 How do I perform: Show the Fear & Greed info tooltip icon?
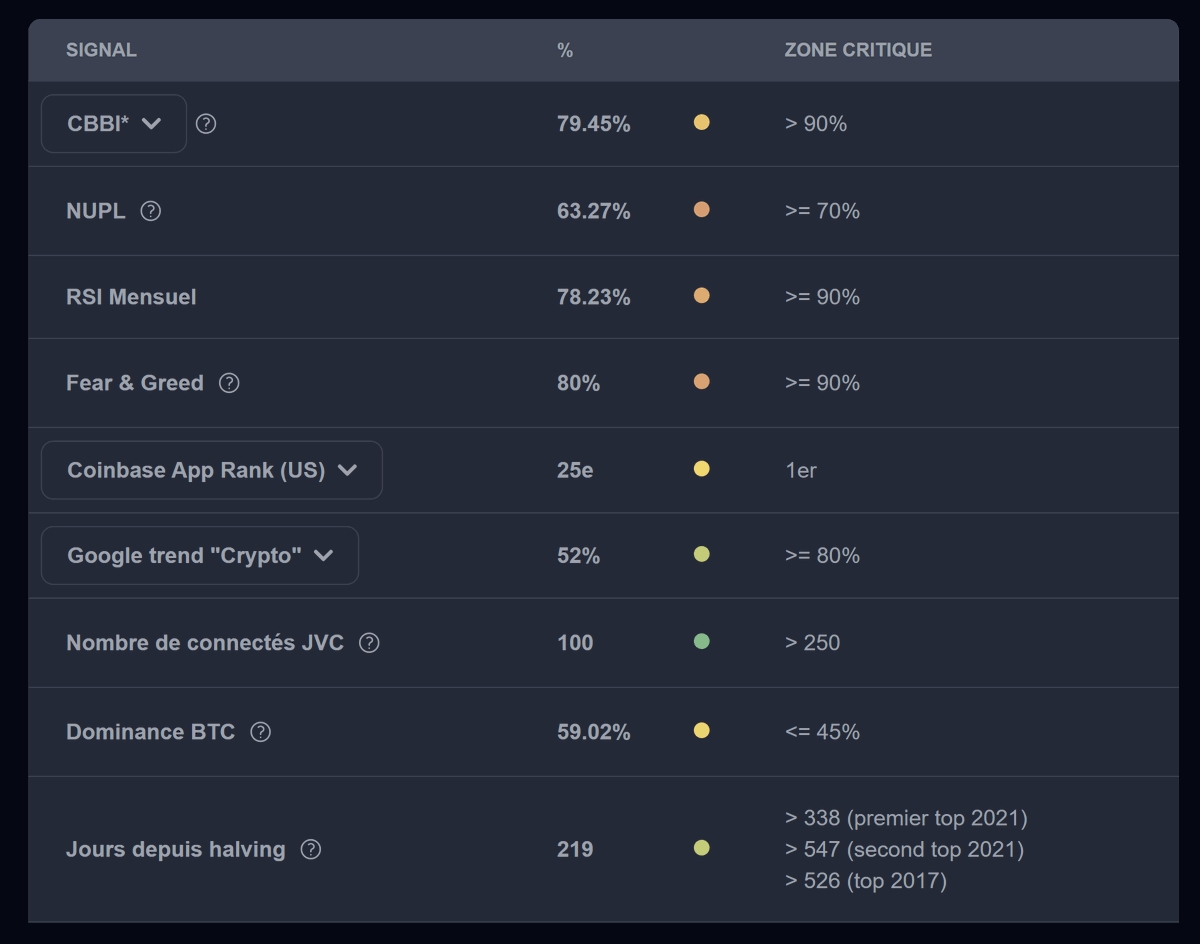(229, 383)
